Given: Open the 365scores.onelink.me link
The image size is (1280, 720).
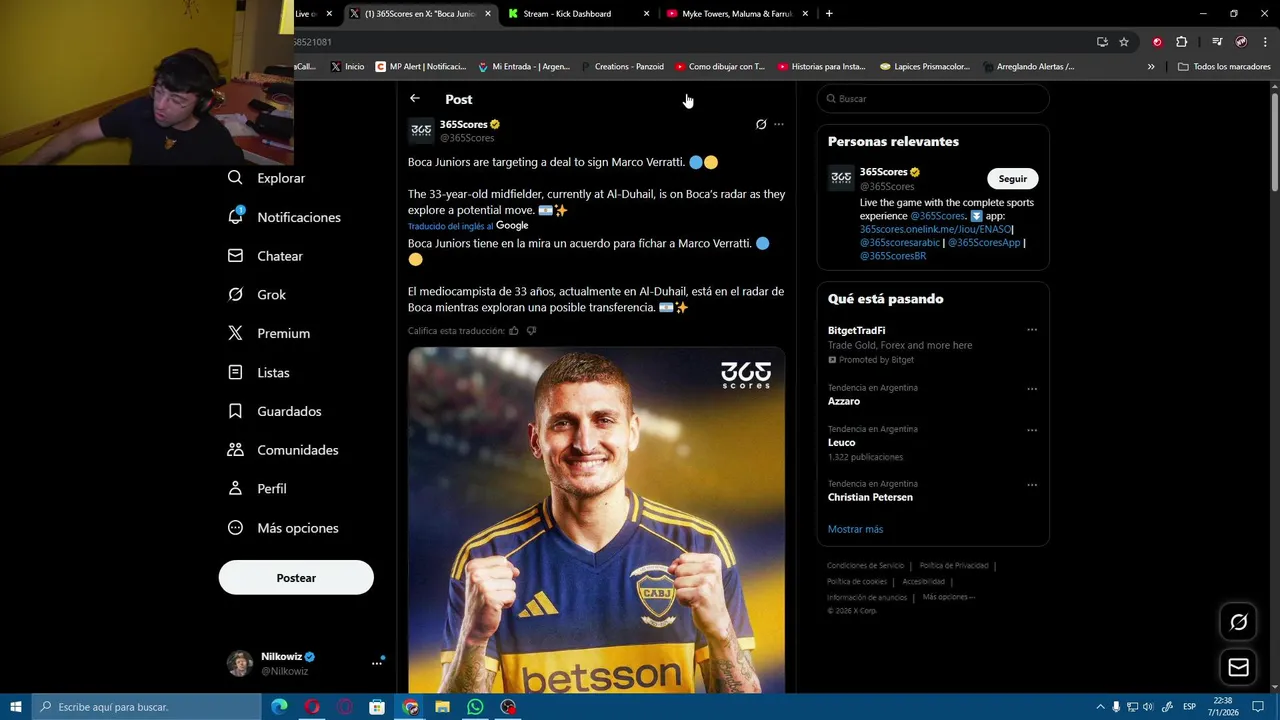Looking at the screenshot, I should click(936, 229).
